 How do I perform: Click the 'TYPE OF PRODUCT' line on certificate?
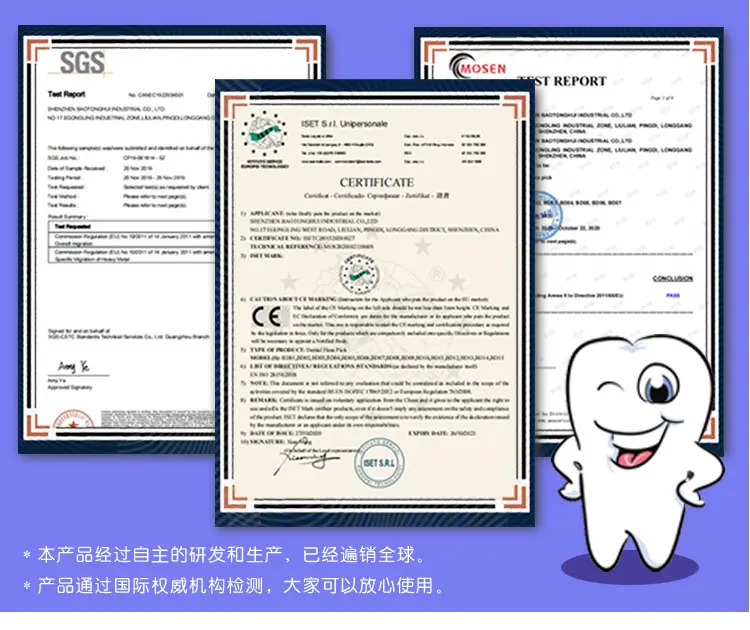[x=294, y=350]
